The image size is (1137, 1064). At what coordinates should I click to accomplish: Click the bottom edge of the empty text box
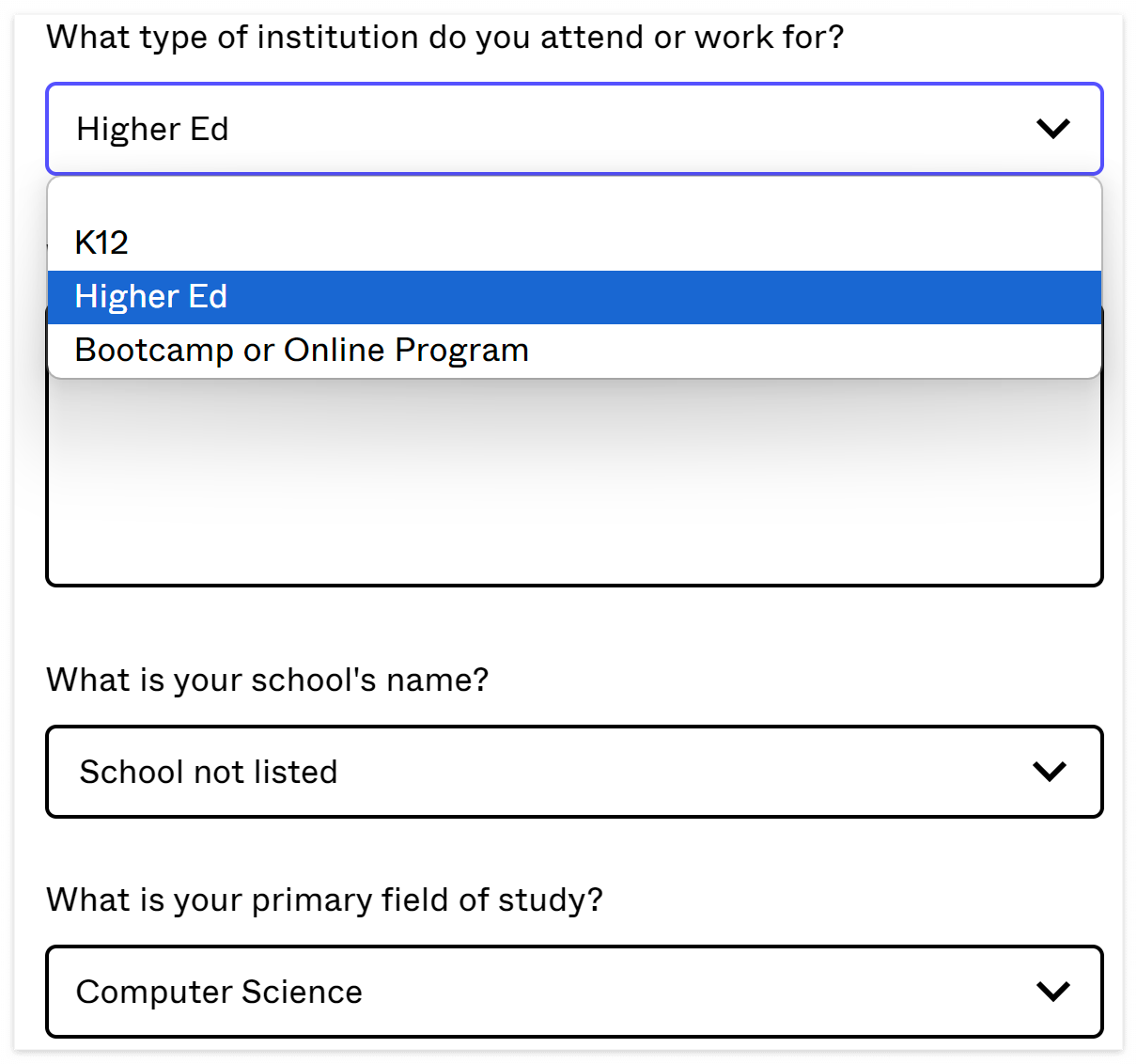pyautogui.click(x=573, y=585)
